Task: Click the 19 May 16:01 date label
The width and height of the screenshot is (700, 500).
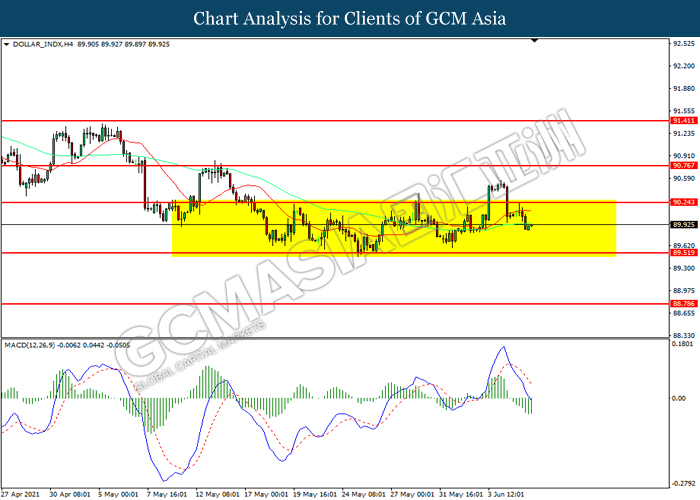Action: (315, 495)
